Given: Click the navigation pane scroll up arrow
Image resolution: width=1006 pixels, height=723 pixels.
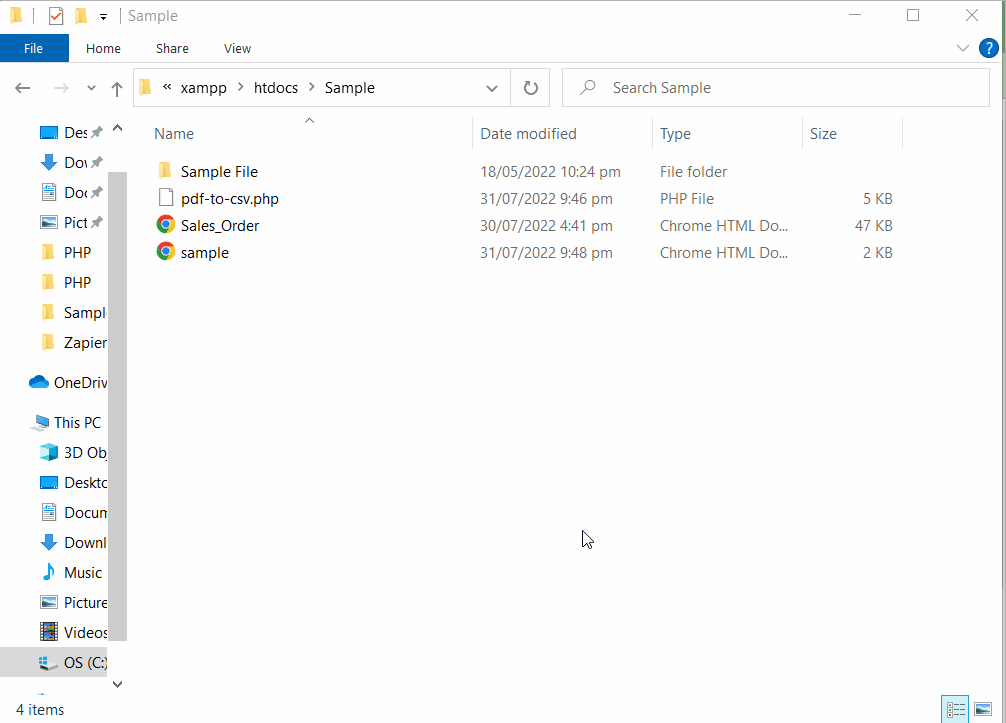Looking at the screenshot, I should 117,128.
